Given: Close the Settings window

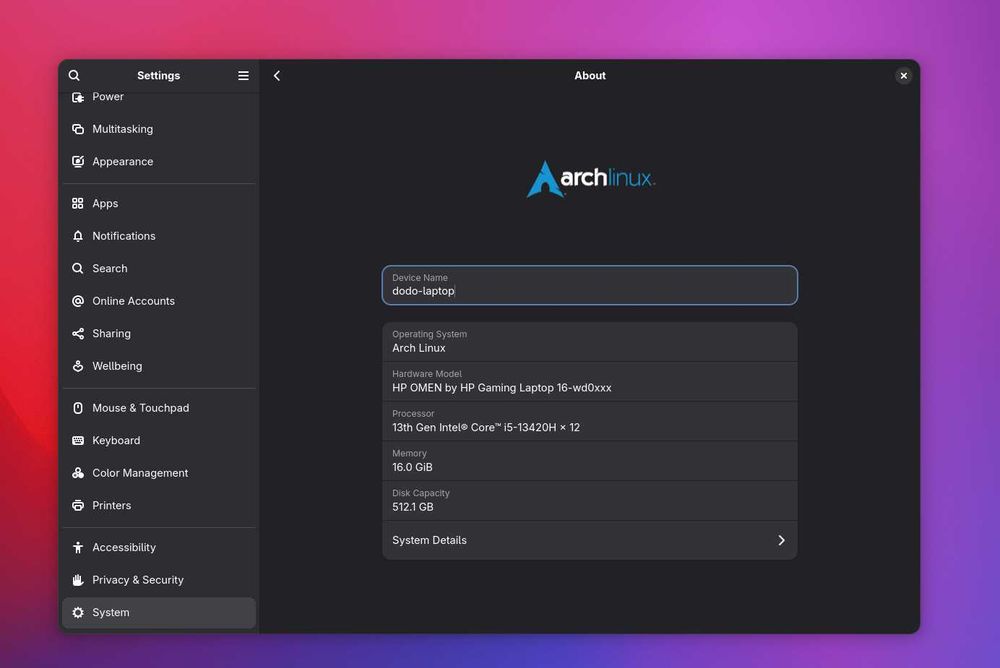Looking at the screenshot, I should point(903,75).
